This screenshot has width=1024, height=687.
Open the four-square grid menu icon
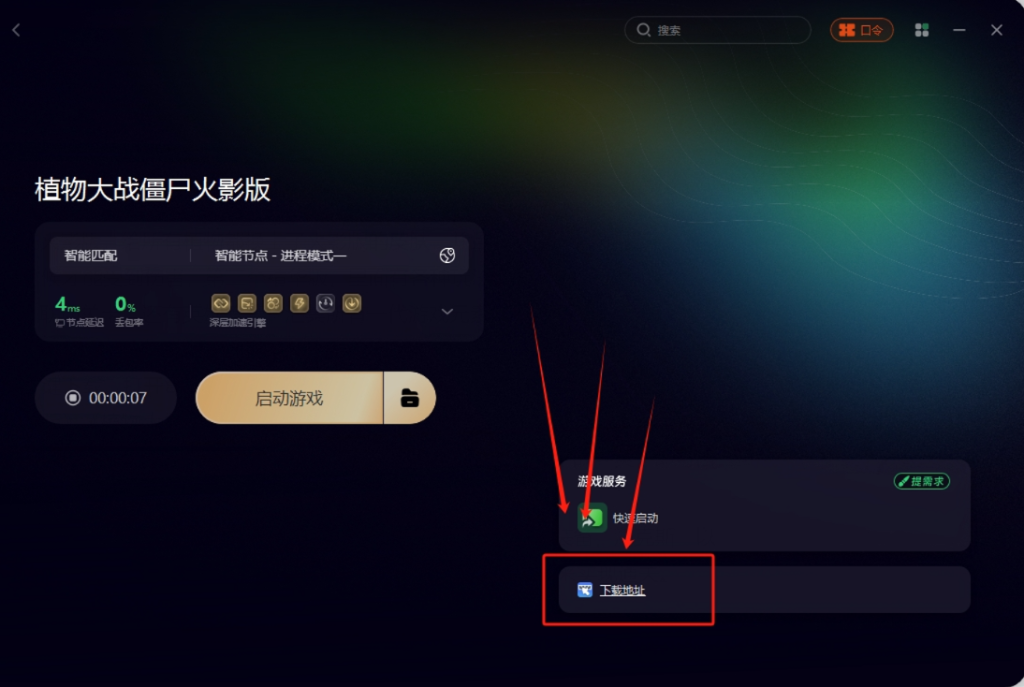(x=921, y=30)
